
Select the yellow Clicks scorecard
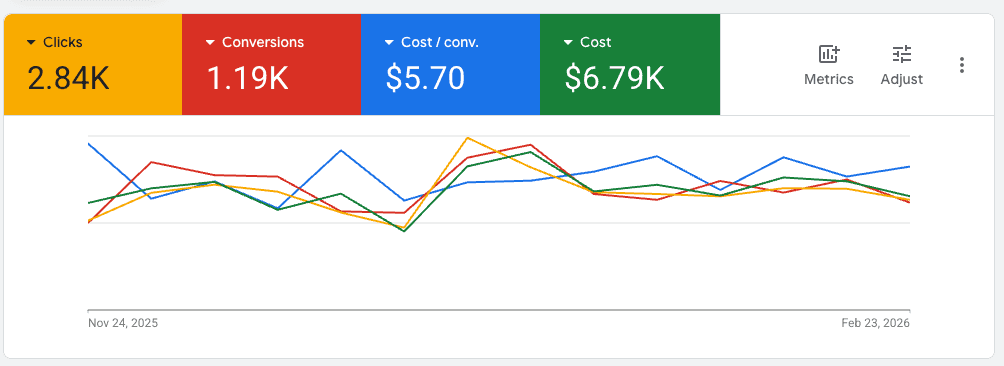point(93,65)
